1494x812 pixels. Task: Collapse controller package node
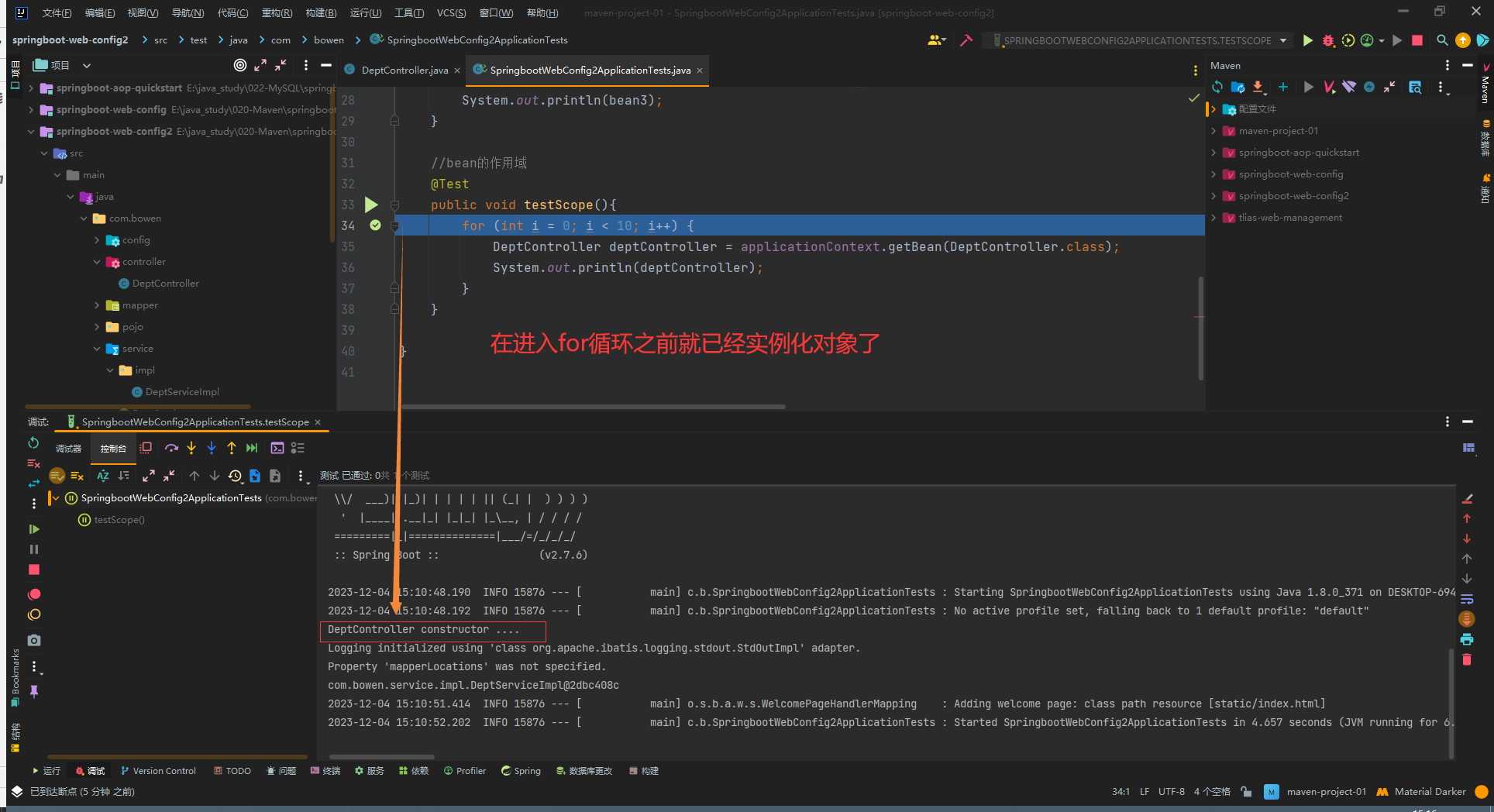tap(97, 262)
